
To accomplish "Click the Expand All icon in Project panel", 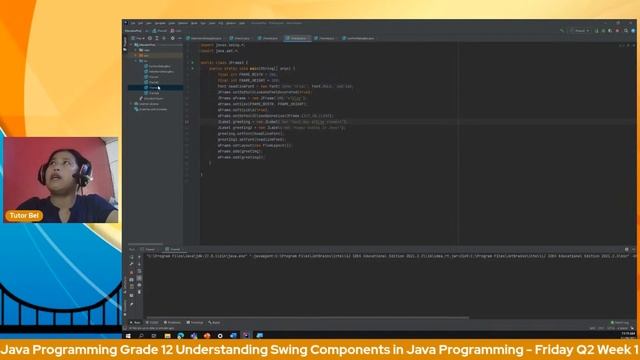I will (x=157, y=38).
